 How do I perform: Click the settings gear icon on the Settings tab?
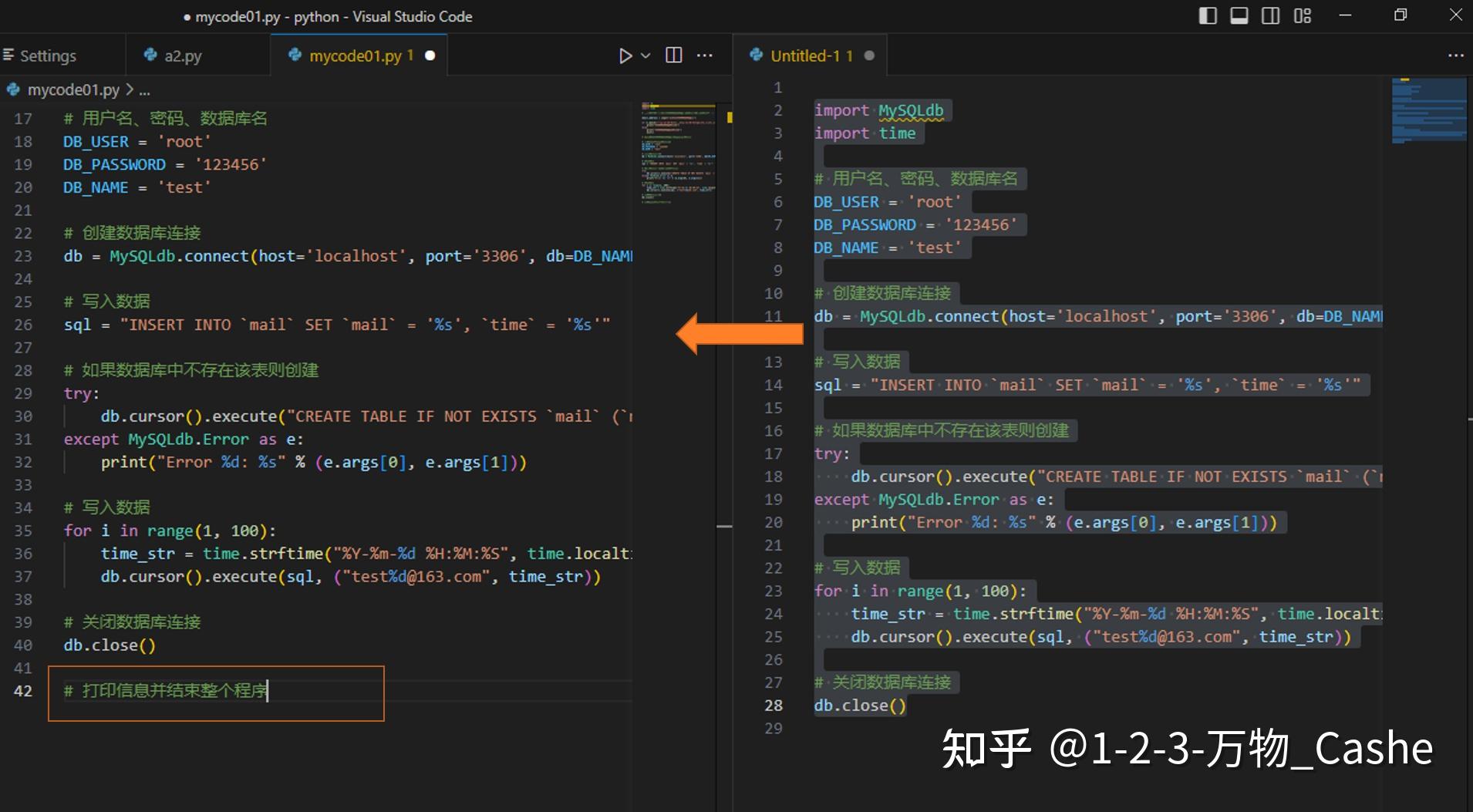tap(9, 55)
